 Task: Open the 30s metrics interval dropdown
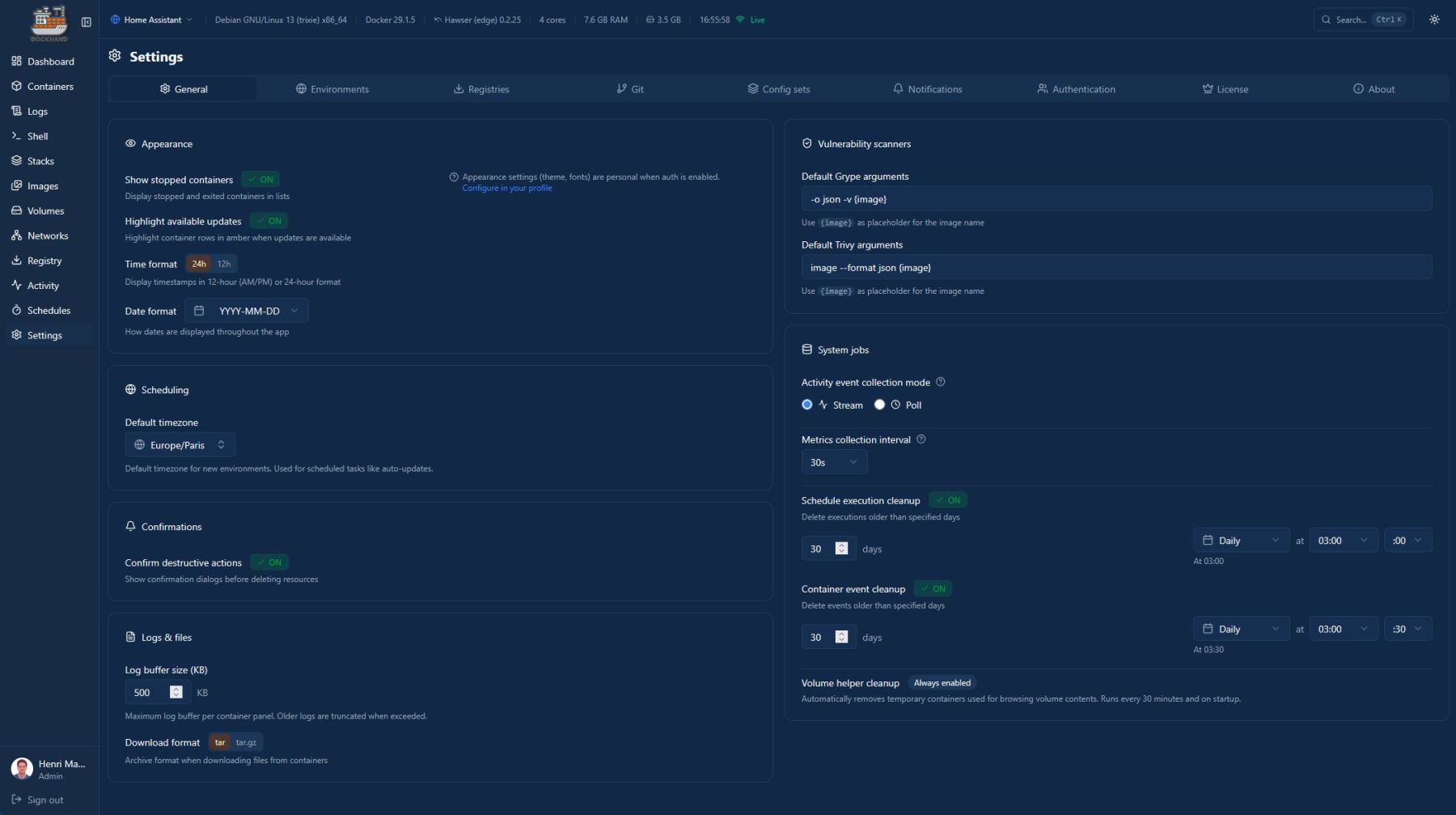[x=833, y=462]
